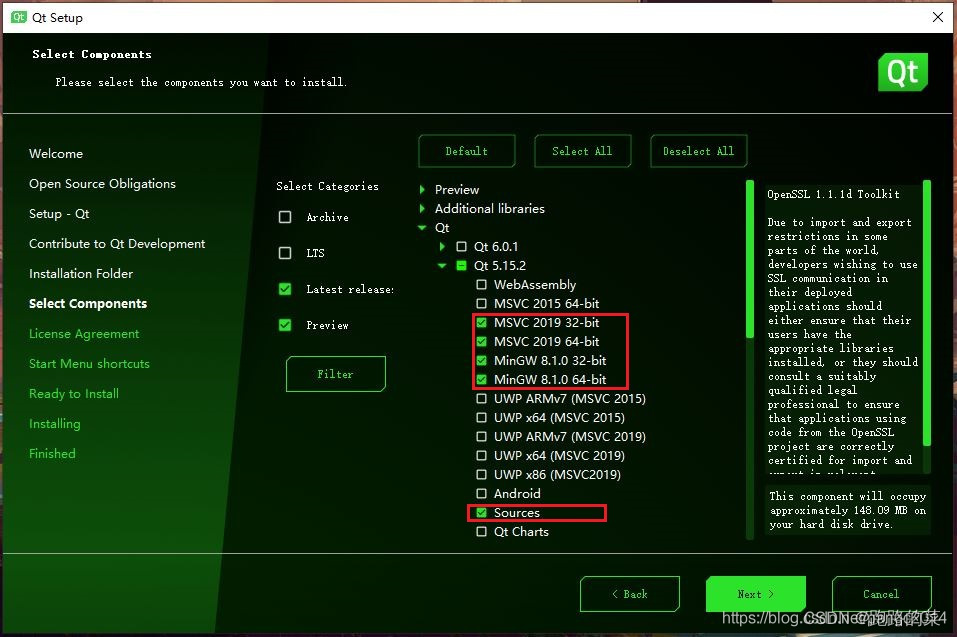Uncheck the Preview category checkbox
Image resolution: width=957 pixels, height=637 pixels.
[284, 325]
